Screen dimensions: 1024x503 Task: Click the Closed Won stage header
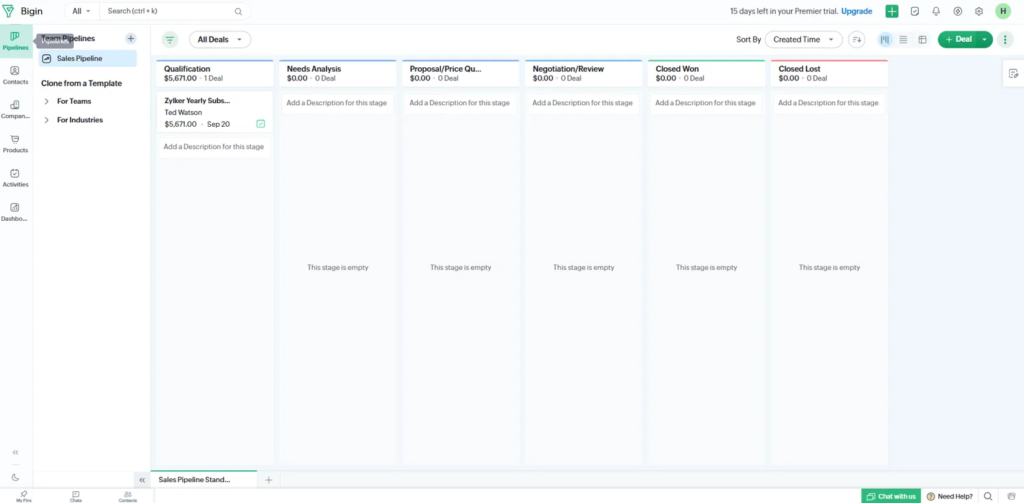pos(706,73)
